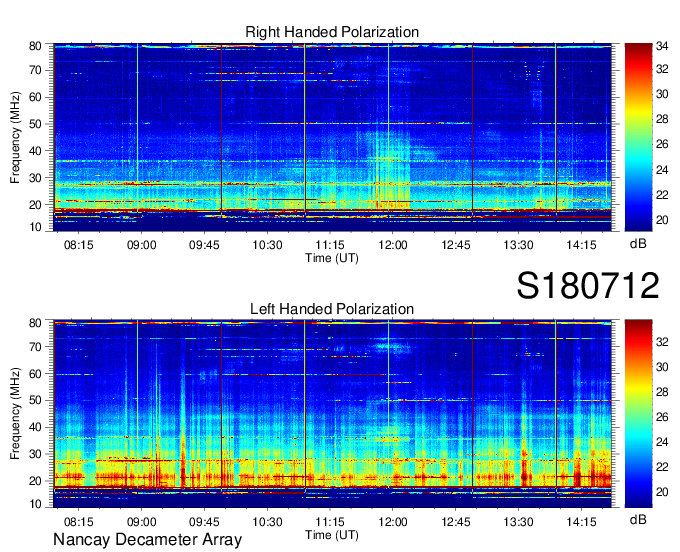Screen dimensions: 680x552
Task: Click the 80 MHz frequency tick, Right Handed plot
Action: coord(35,46)
